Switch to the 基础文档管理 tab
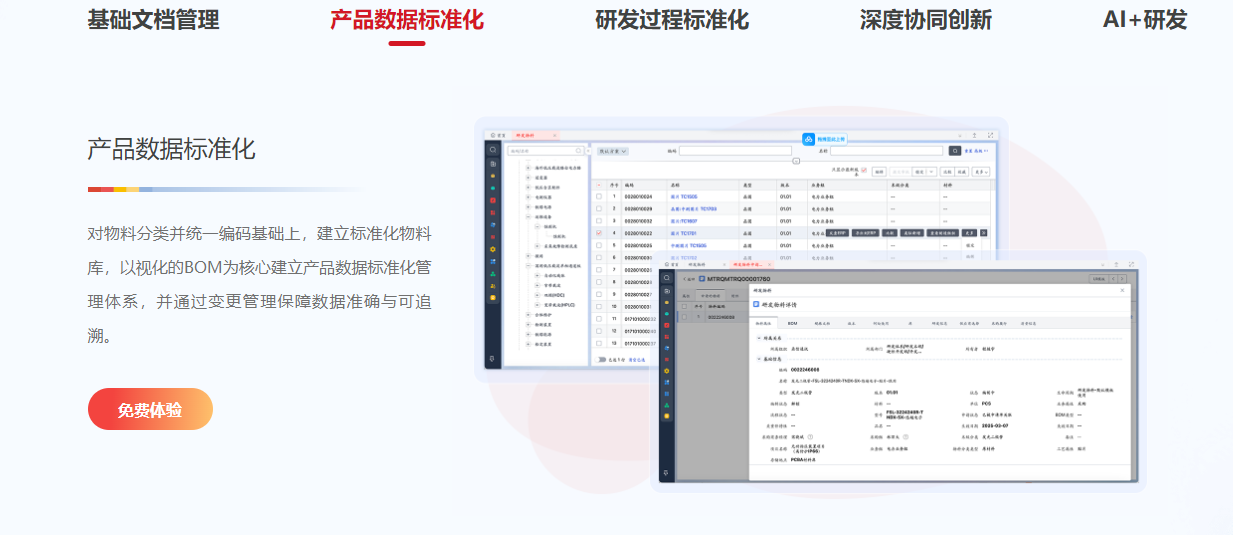1233x535 pixels. [153, 19]
